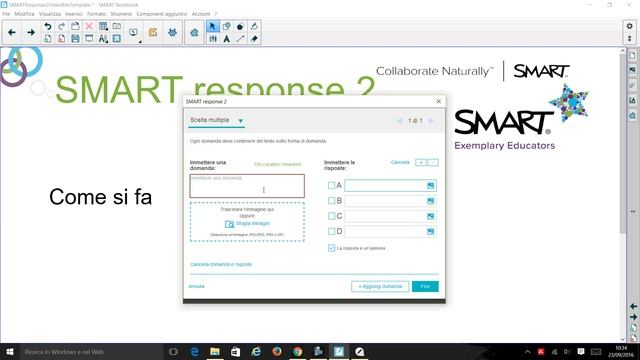This screenshot has width=640, height=360.
Task: Insert a table using the table icon
Action: coord(103,26)
